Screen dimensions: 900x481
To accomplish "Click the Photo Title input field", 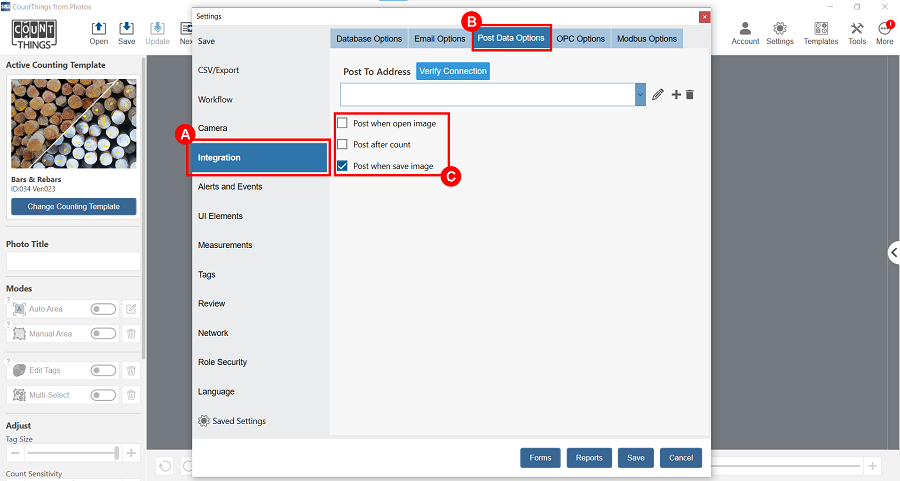I will click(x=74, y=261).
